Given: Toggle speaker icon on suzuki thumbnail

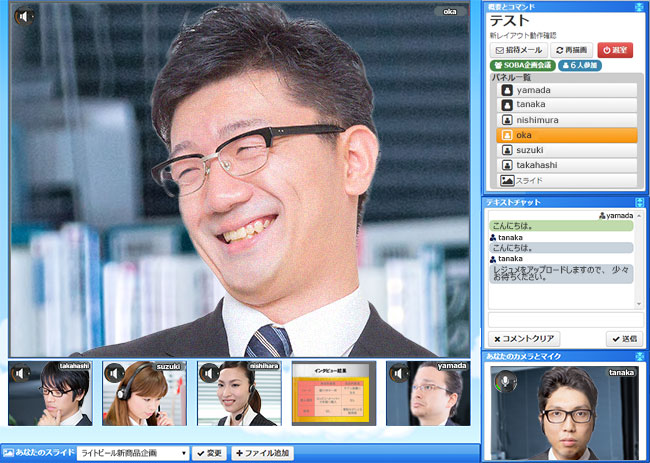Looking at the screenshot, I should (x=114, y=374).
